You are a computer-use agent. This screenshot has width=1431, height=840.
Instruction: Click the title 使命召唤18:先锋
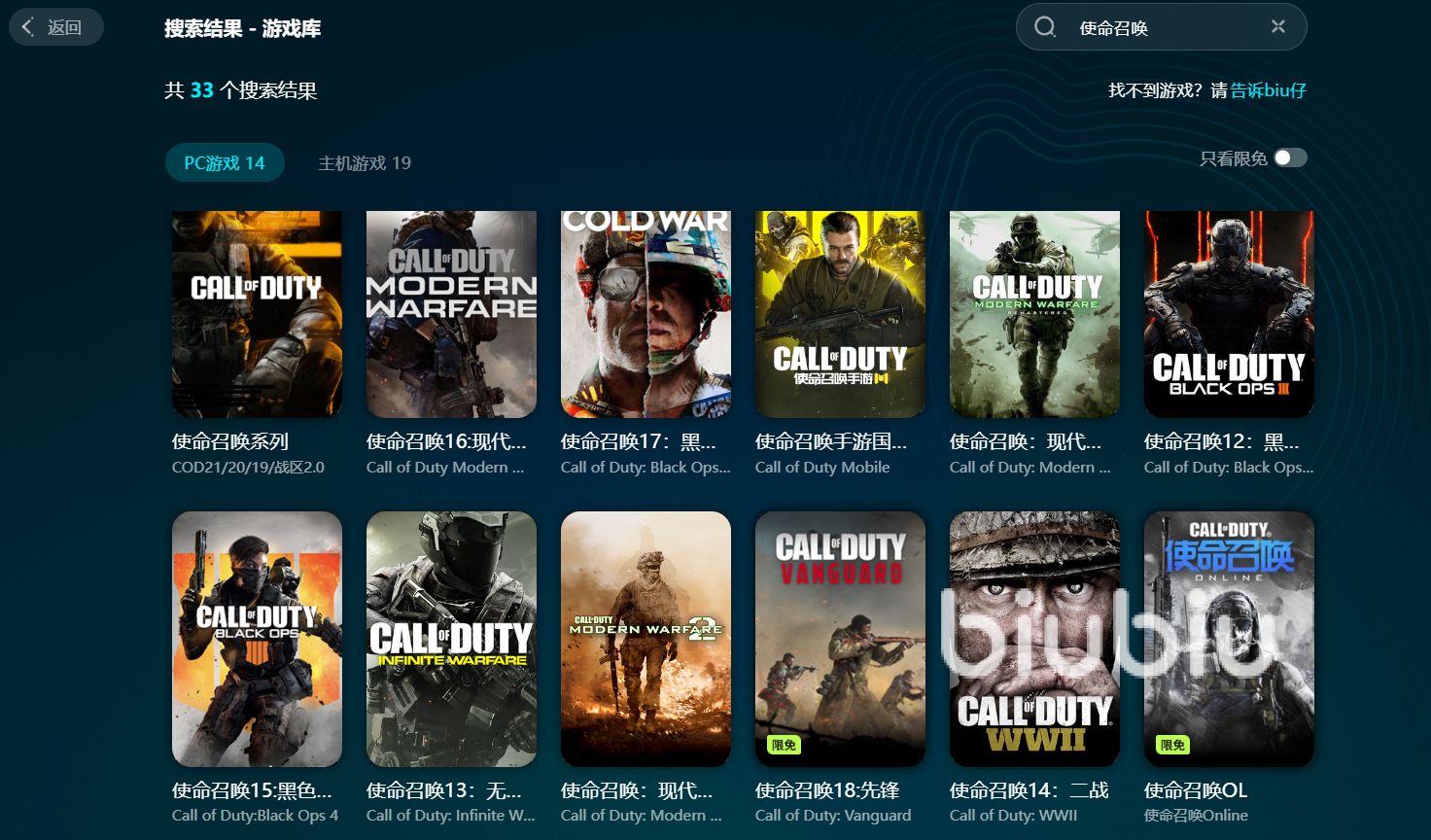pos(827,790)
